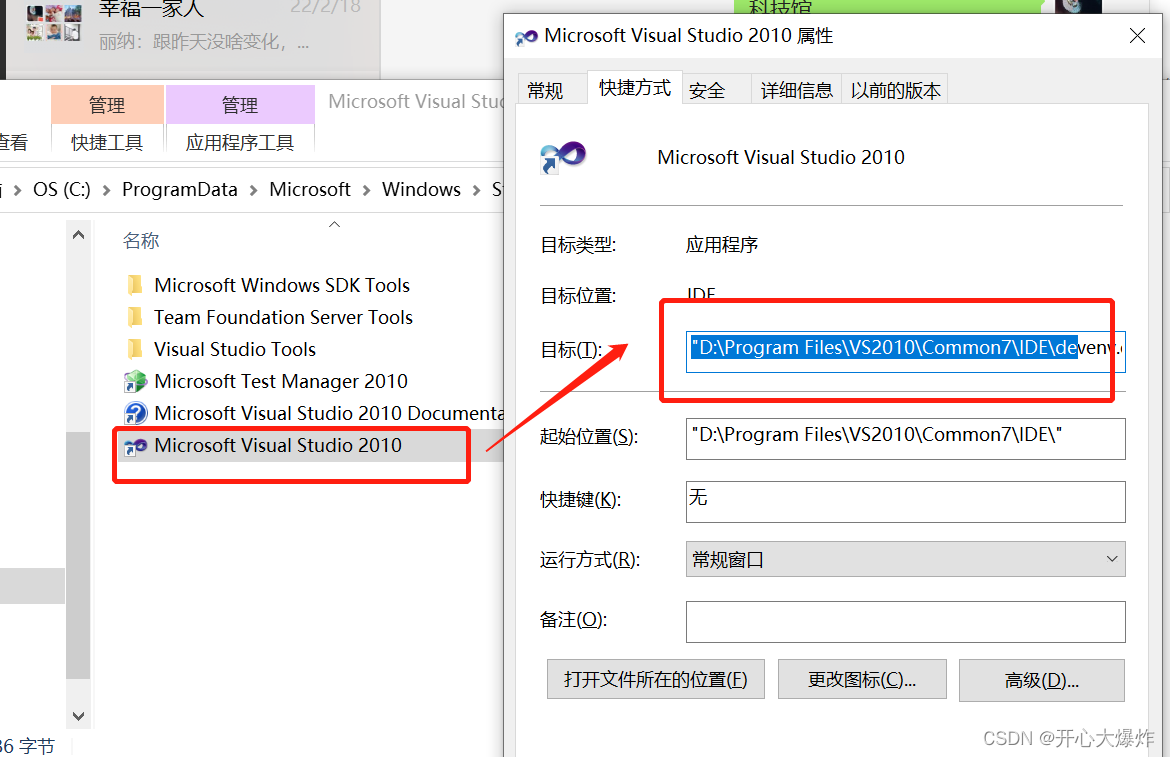This screenshot has width=1170, height=757.
Task: Click the Visual Studio logo in the properties dialog
Action: click(x=563, y=157)
